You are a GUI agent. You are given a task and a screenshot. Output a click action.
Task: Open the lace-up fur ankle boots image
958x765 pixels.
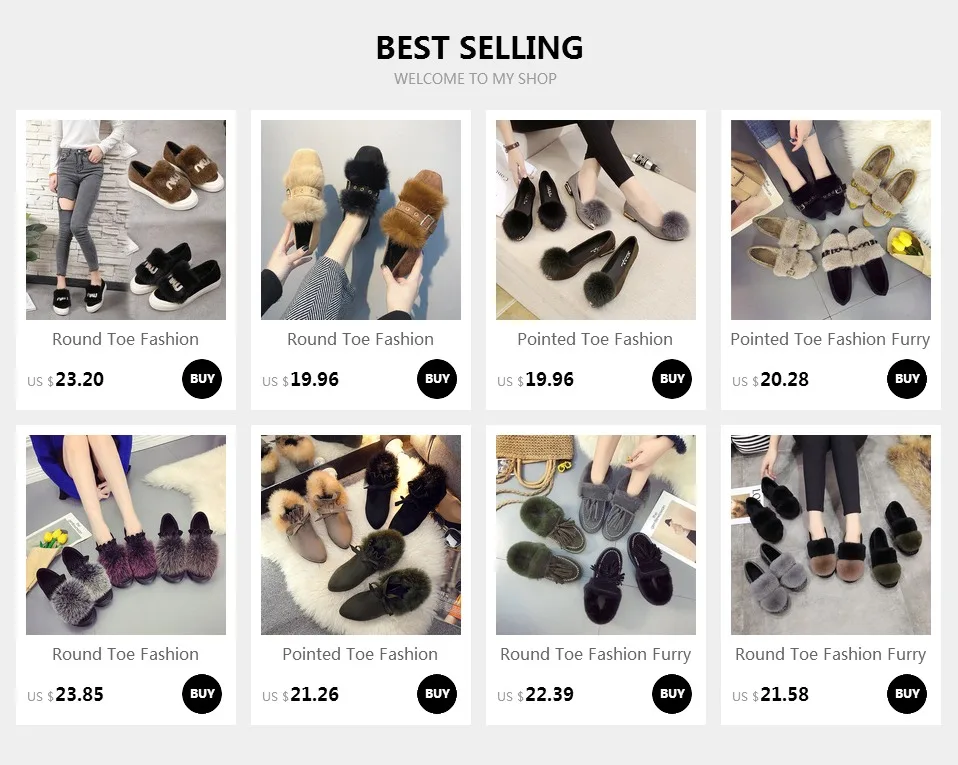click(361, 535)
